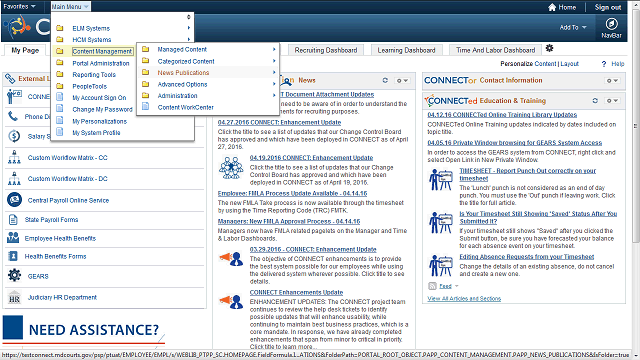Click the RSS Feed icon

pos(432,286)
